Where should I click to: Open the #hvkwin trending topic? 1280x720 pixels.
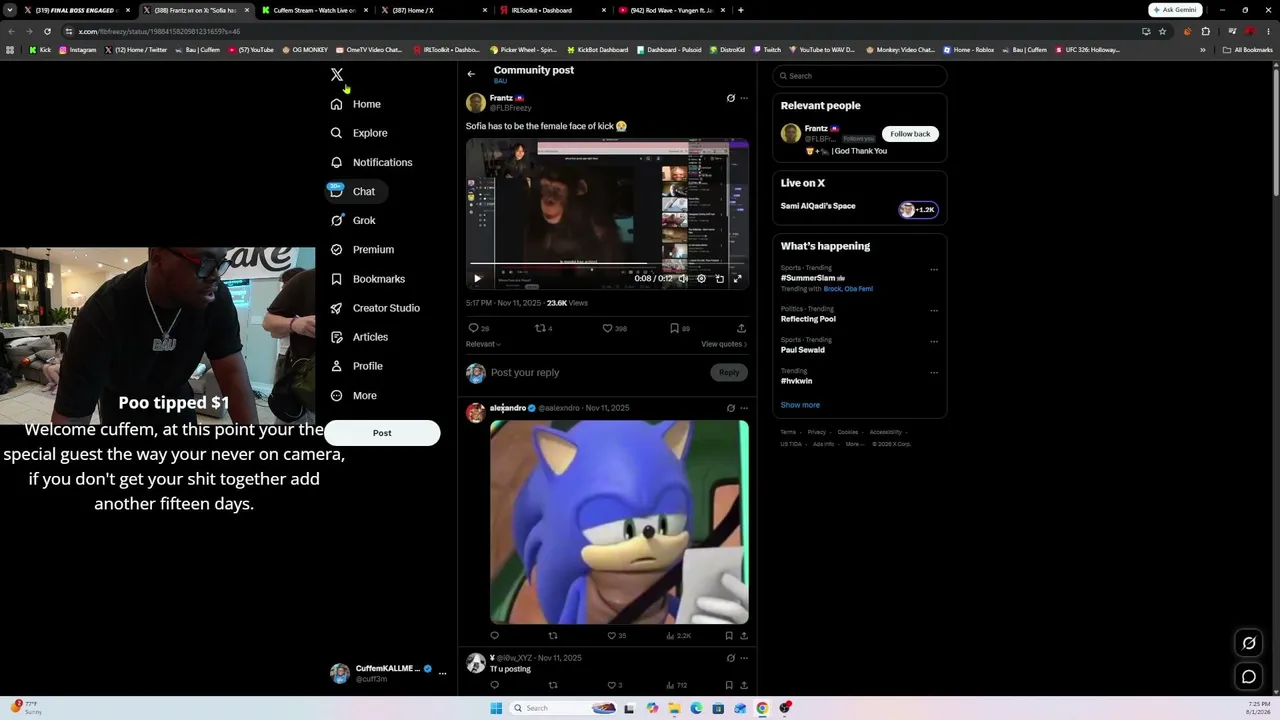796,381
